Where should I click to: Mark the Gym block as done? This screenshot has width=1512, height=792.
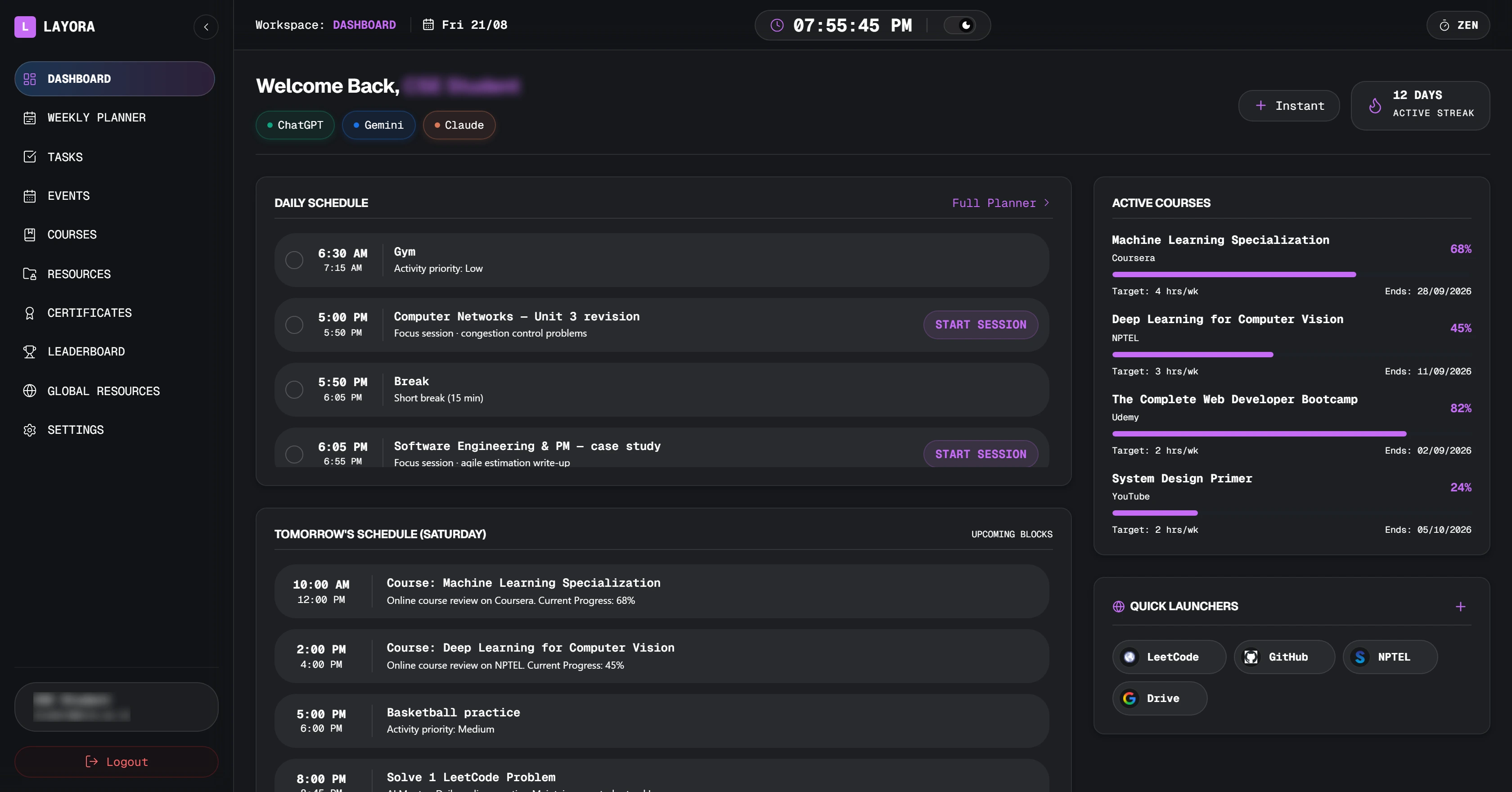[x=294, y=260]
